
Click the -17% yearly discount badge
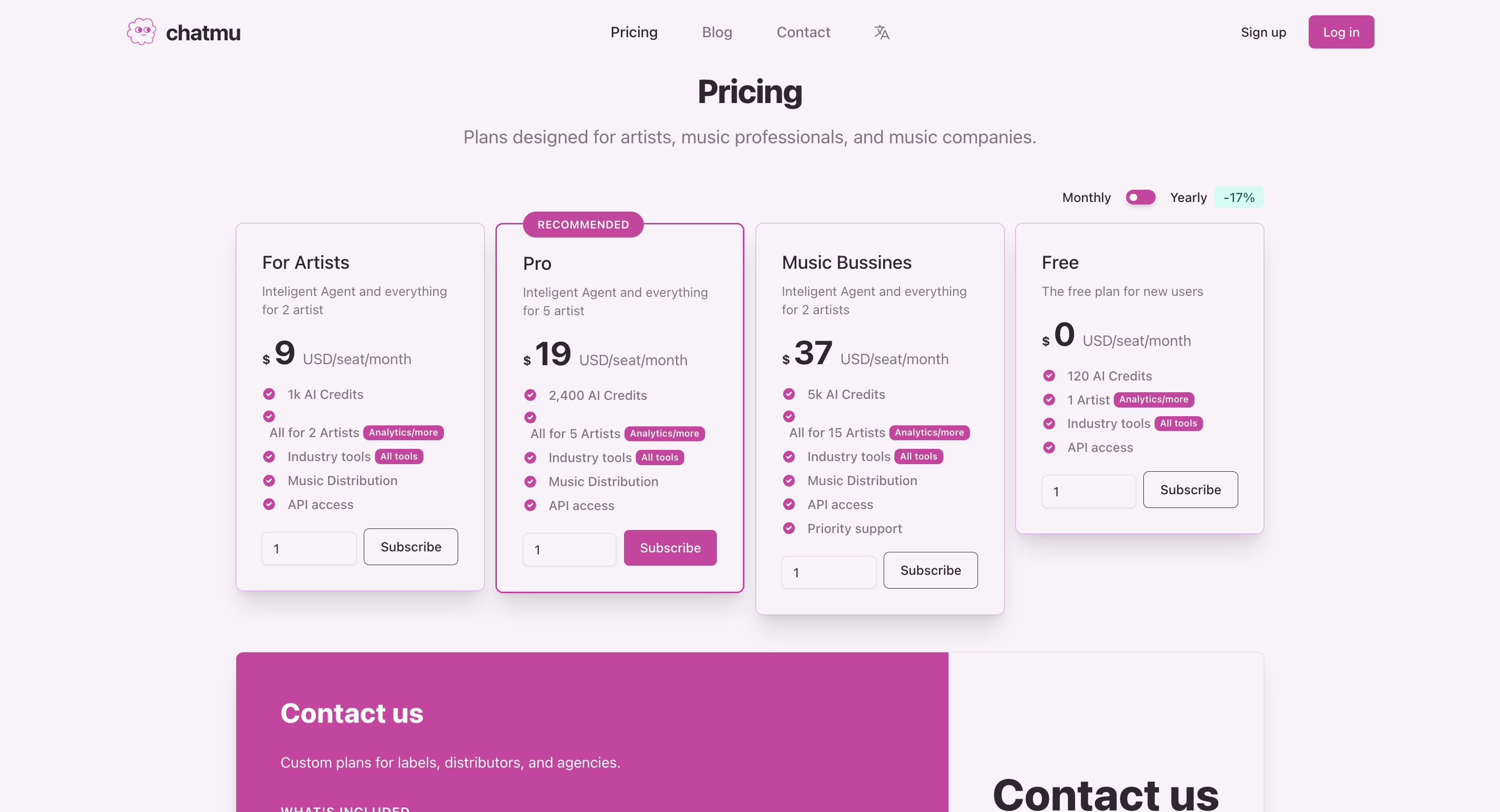coord(1239,197)
